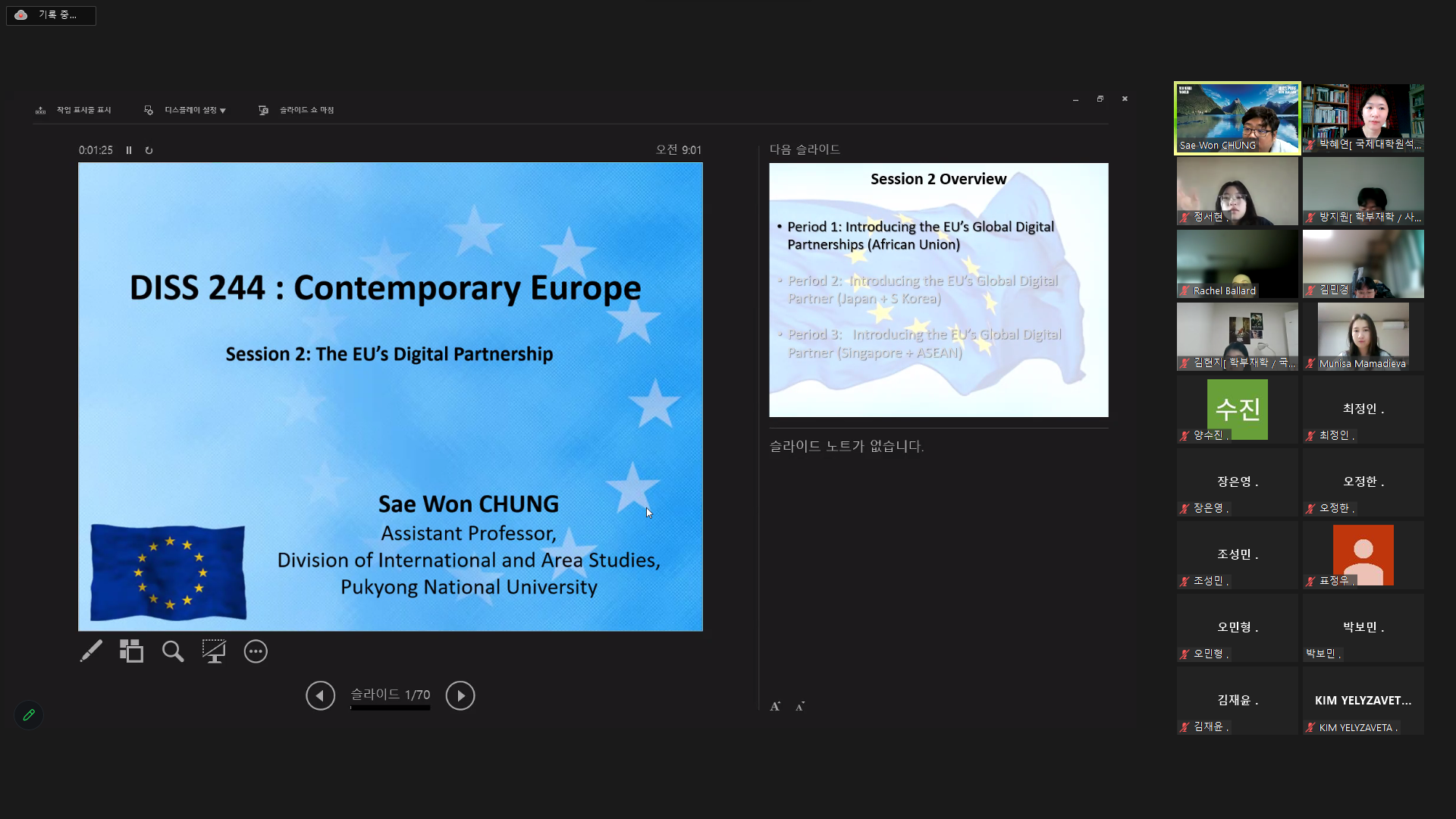The width and height of the screenshot is (1456, 819).
Task: Toggle black screen slideshow icon
Action: click(214, 651)
